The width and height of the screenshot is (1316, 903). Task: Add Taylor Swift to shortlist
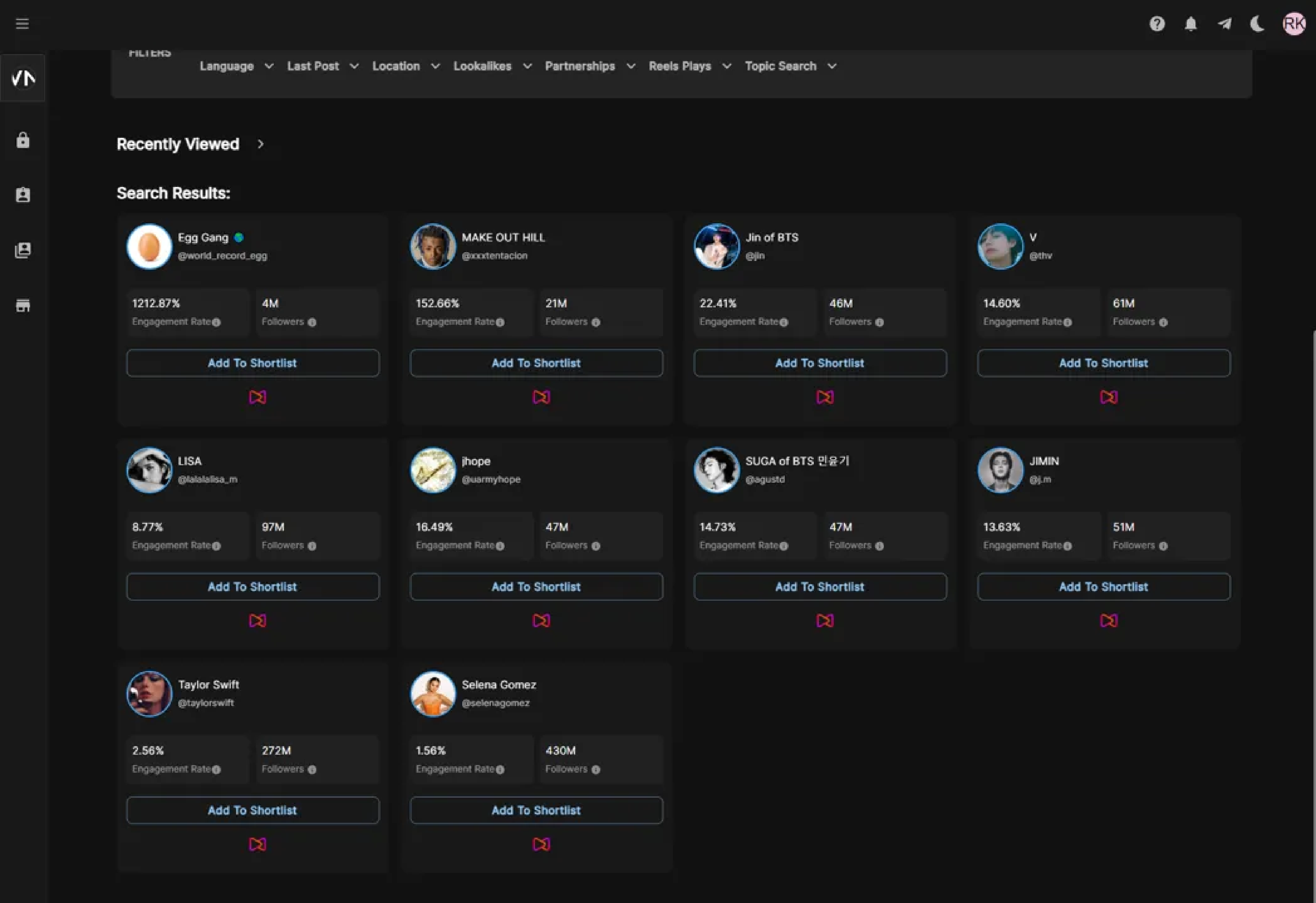coord(252,810)
